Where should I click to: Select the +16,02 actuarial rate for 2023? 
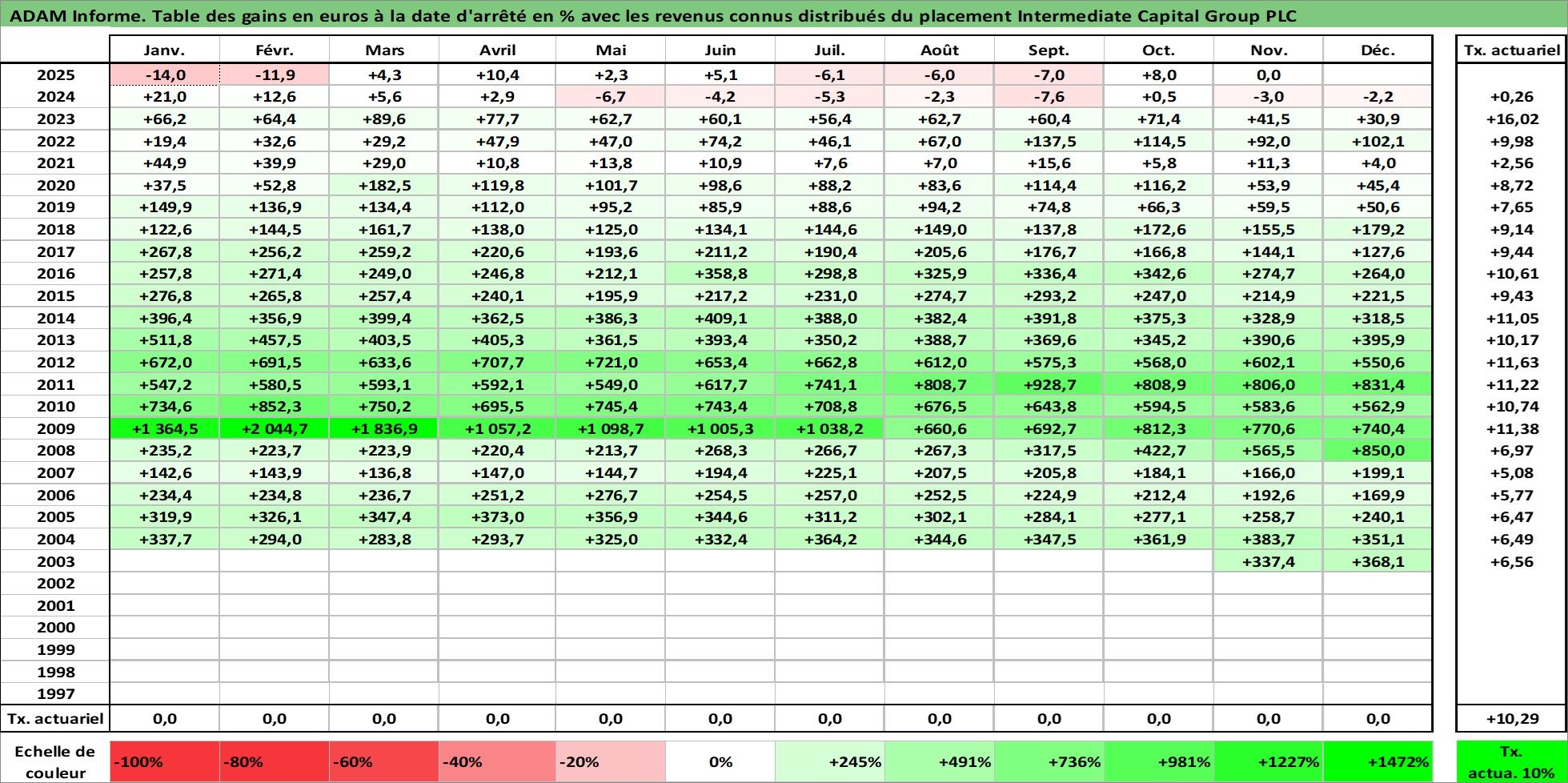1511,118
